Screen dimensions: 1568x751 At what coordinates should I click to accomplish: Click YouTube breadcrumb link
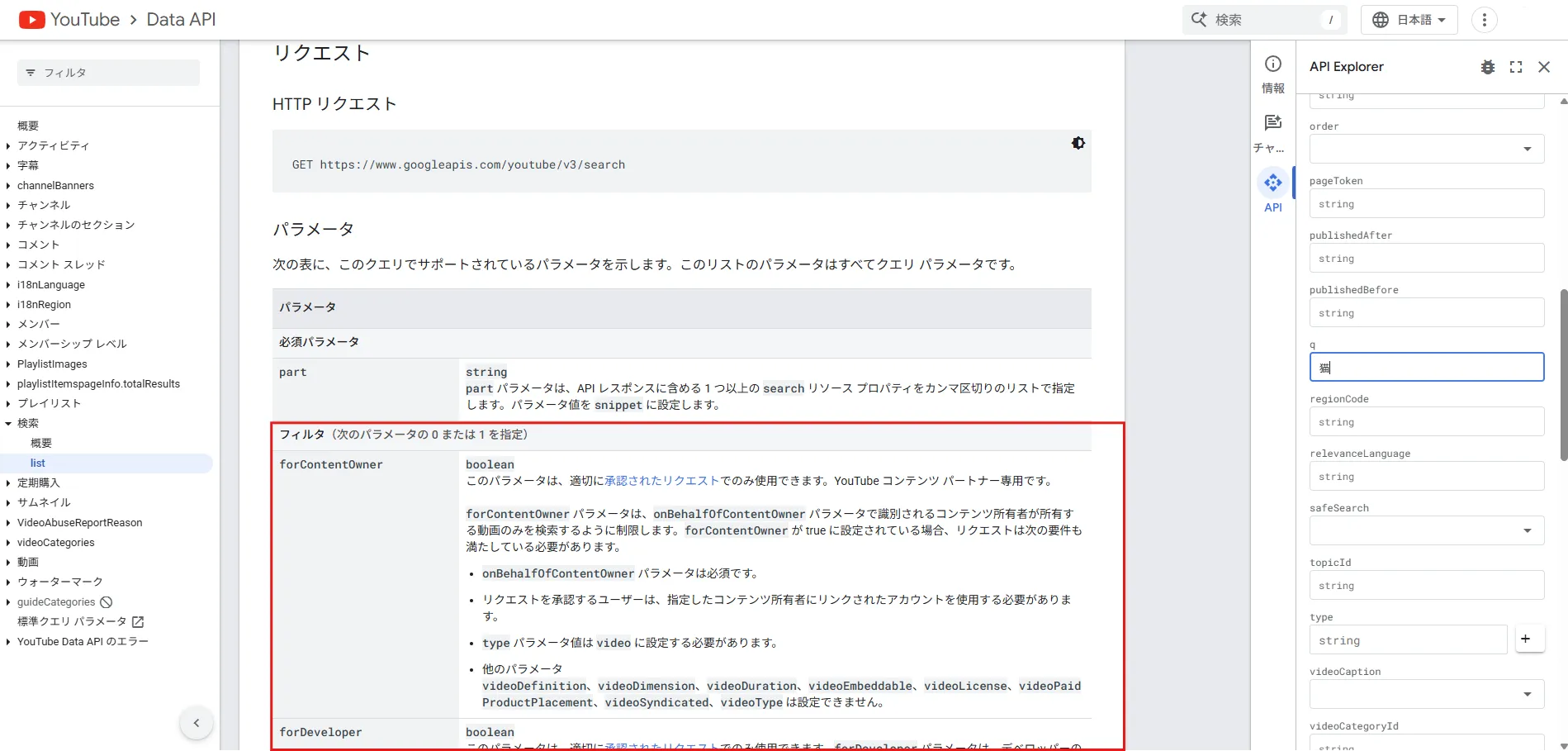[x=85, y=20]
